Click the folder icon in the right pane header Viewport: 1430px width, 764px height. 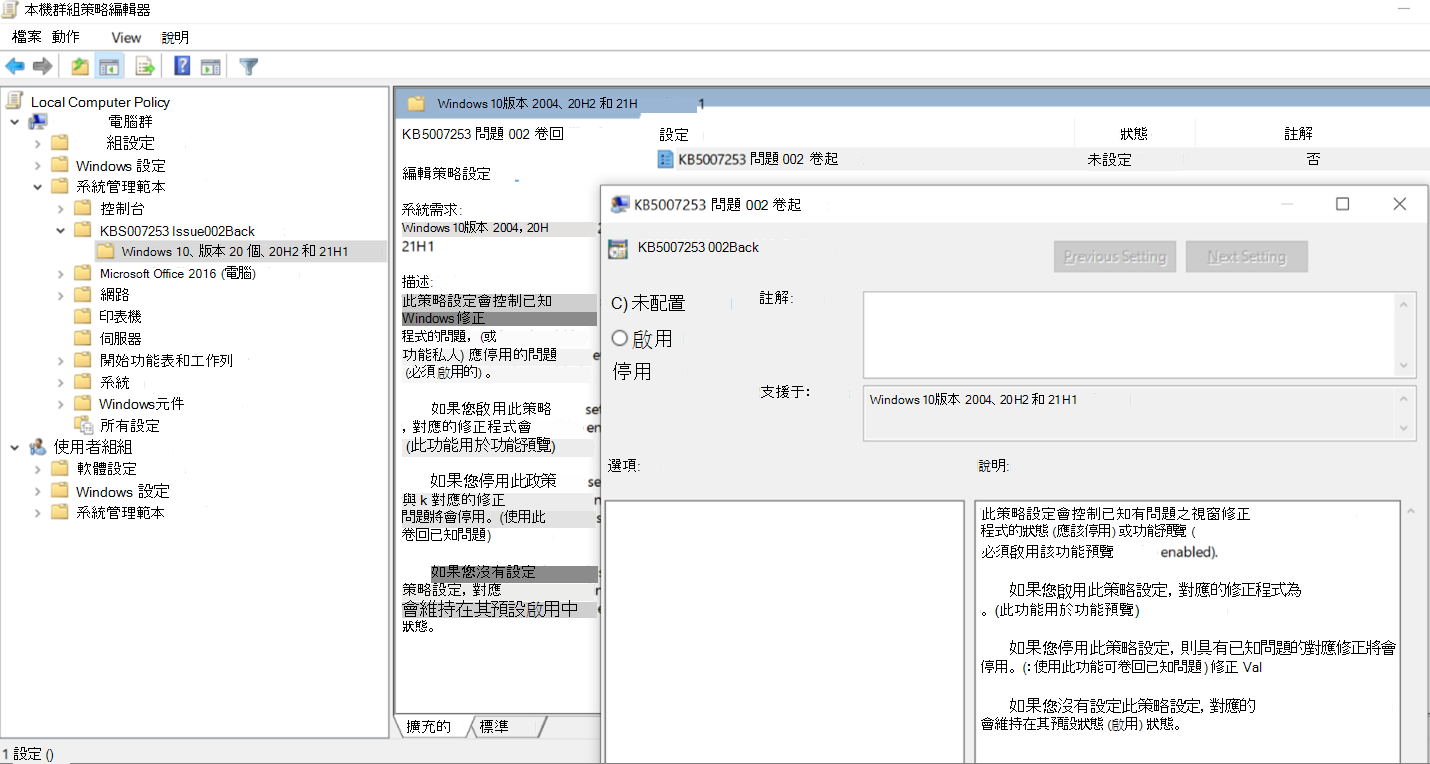pos(417,103)
